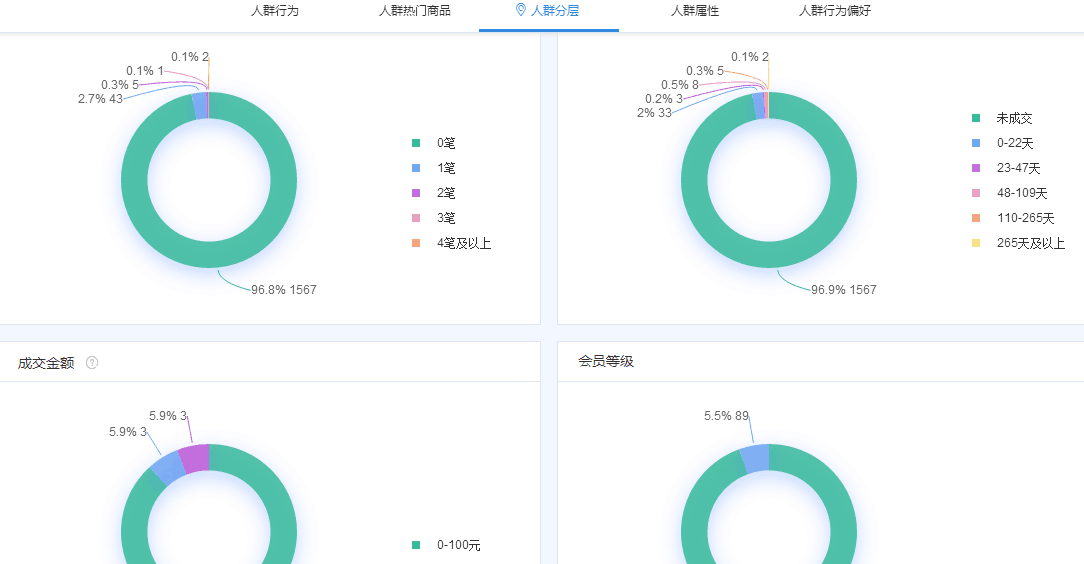
Task: Click the 成交金额 section title
Action: [46, 363]
